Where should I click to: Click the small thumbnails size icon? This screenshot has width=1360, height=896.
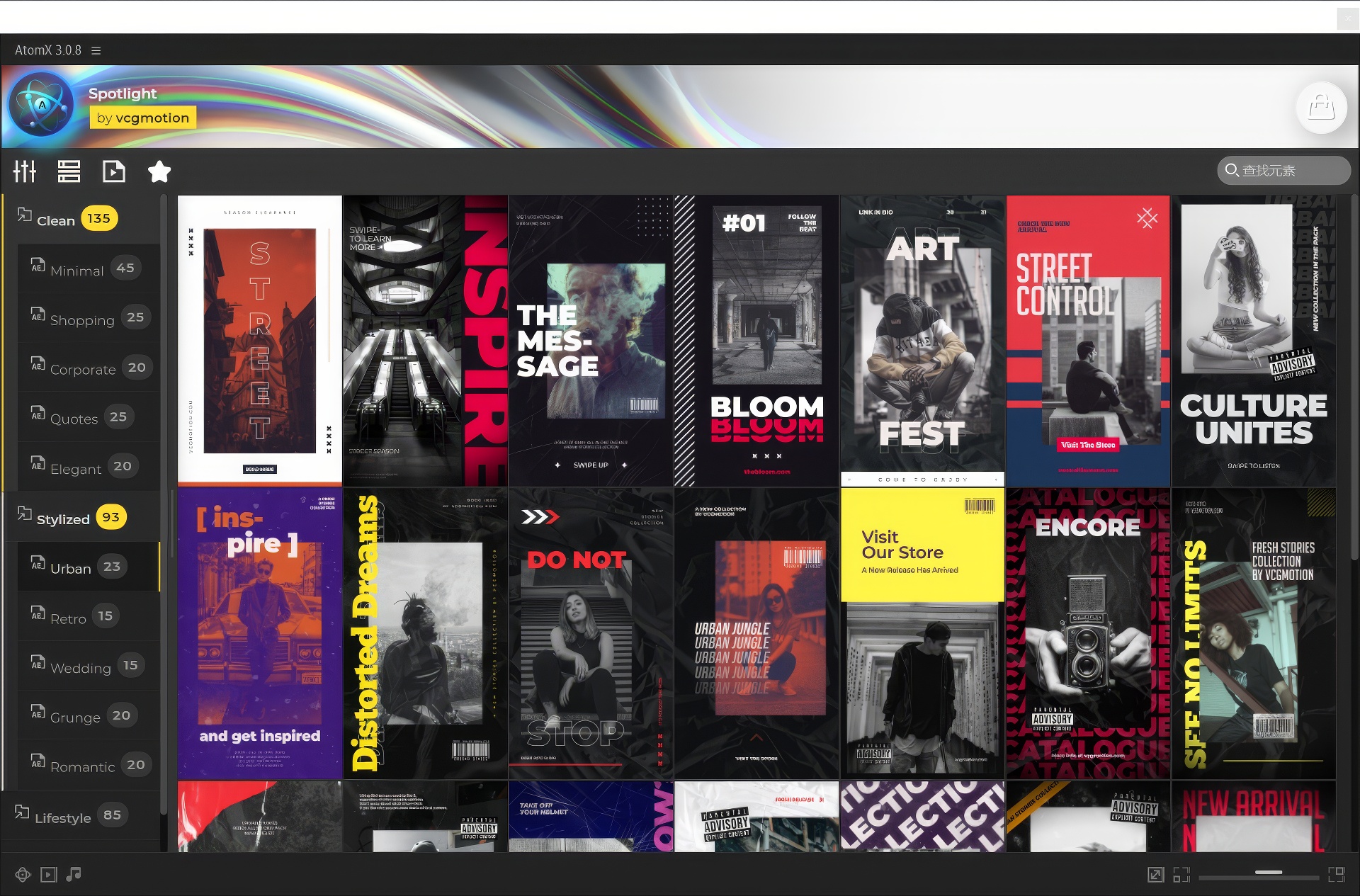(x=1181, y=875)
